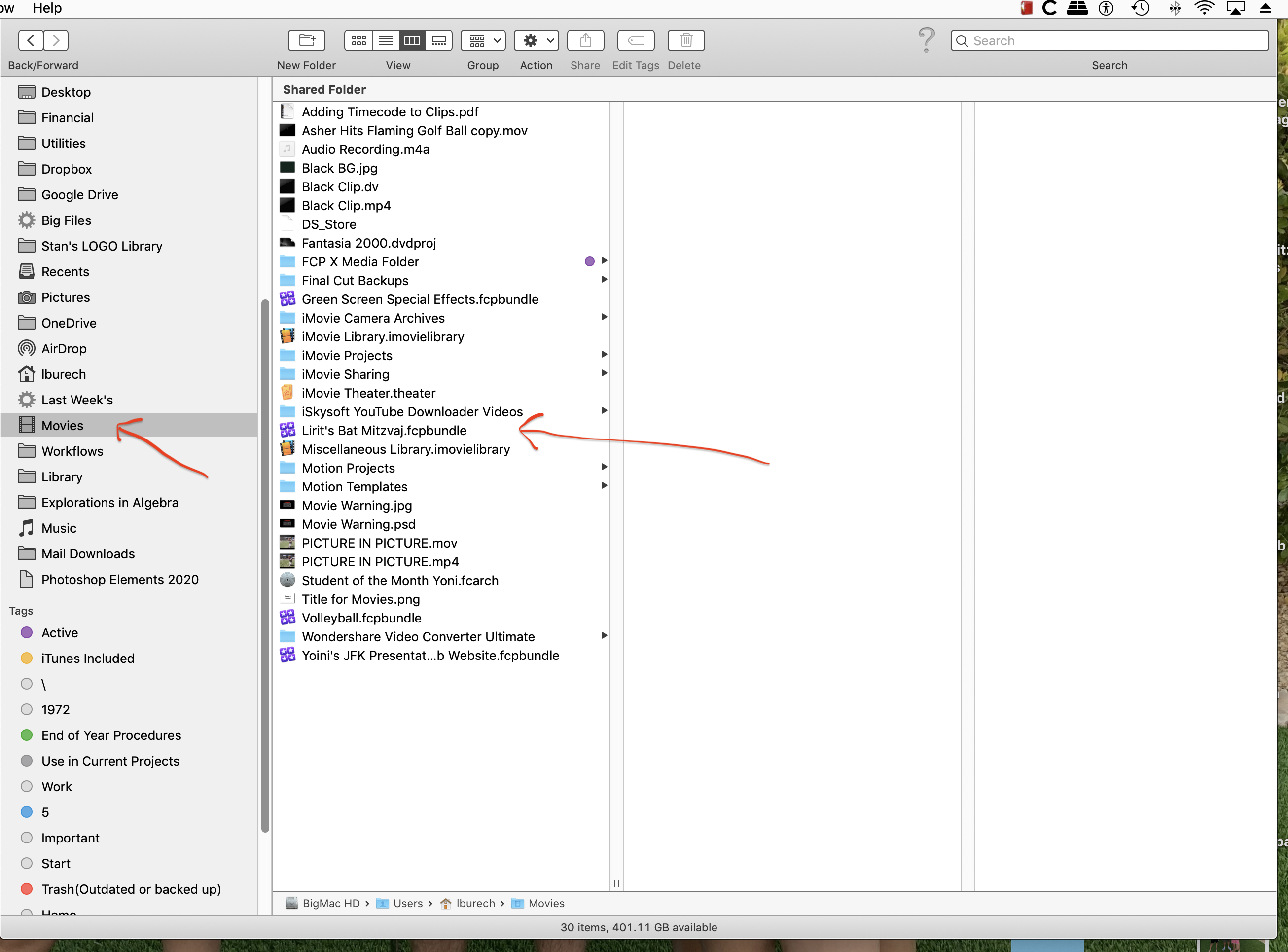The width and height of the screenshot is (1288, 952).
Task: Select Volleyball.fcpbundle file
Action: point(361,618)
